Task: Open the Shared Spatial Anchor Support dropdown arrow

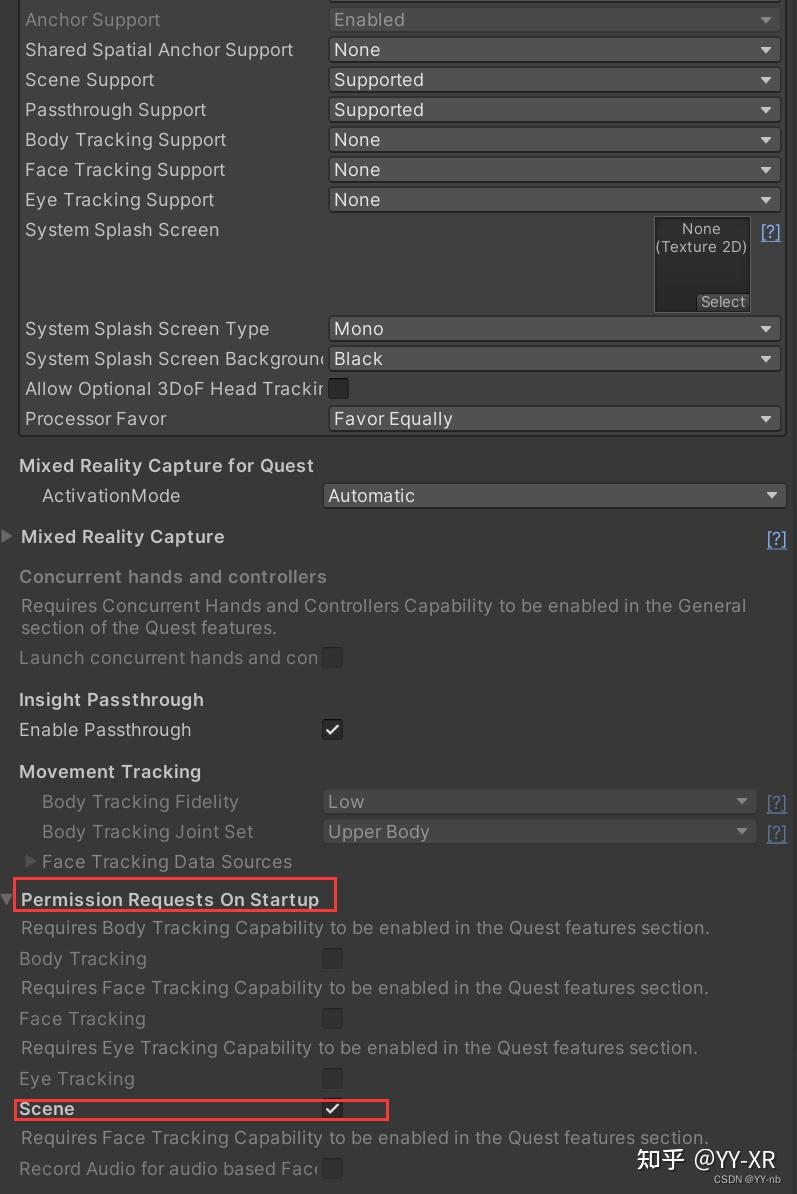Action: point(766,49)
